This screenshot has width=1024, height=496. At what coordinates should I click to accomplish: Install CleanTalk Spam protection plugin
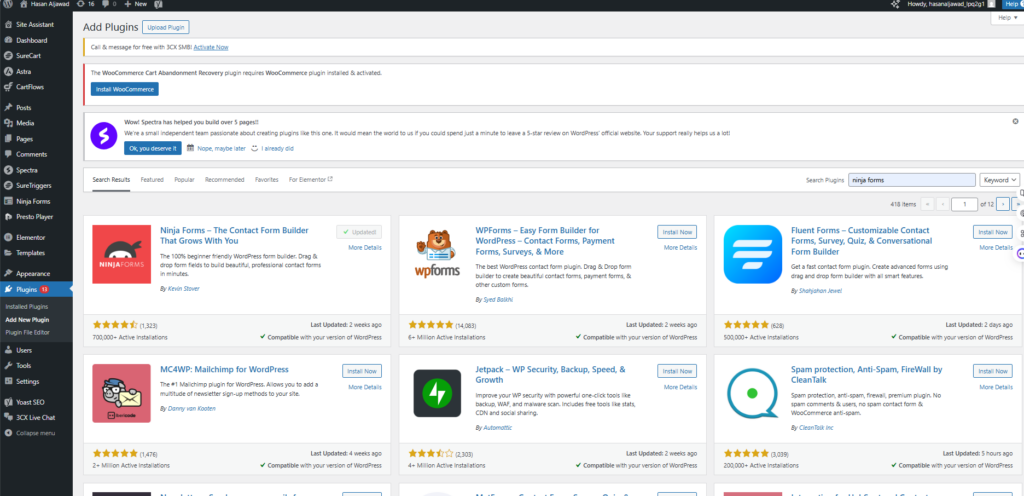click(993, 371)
